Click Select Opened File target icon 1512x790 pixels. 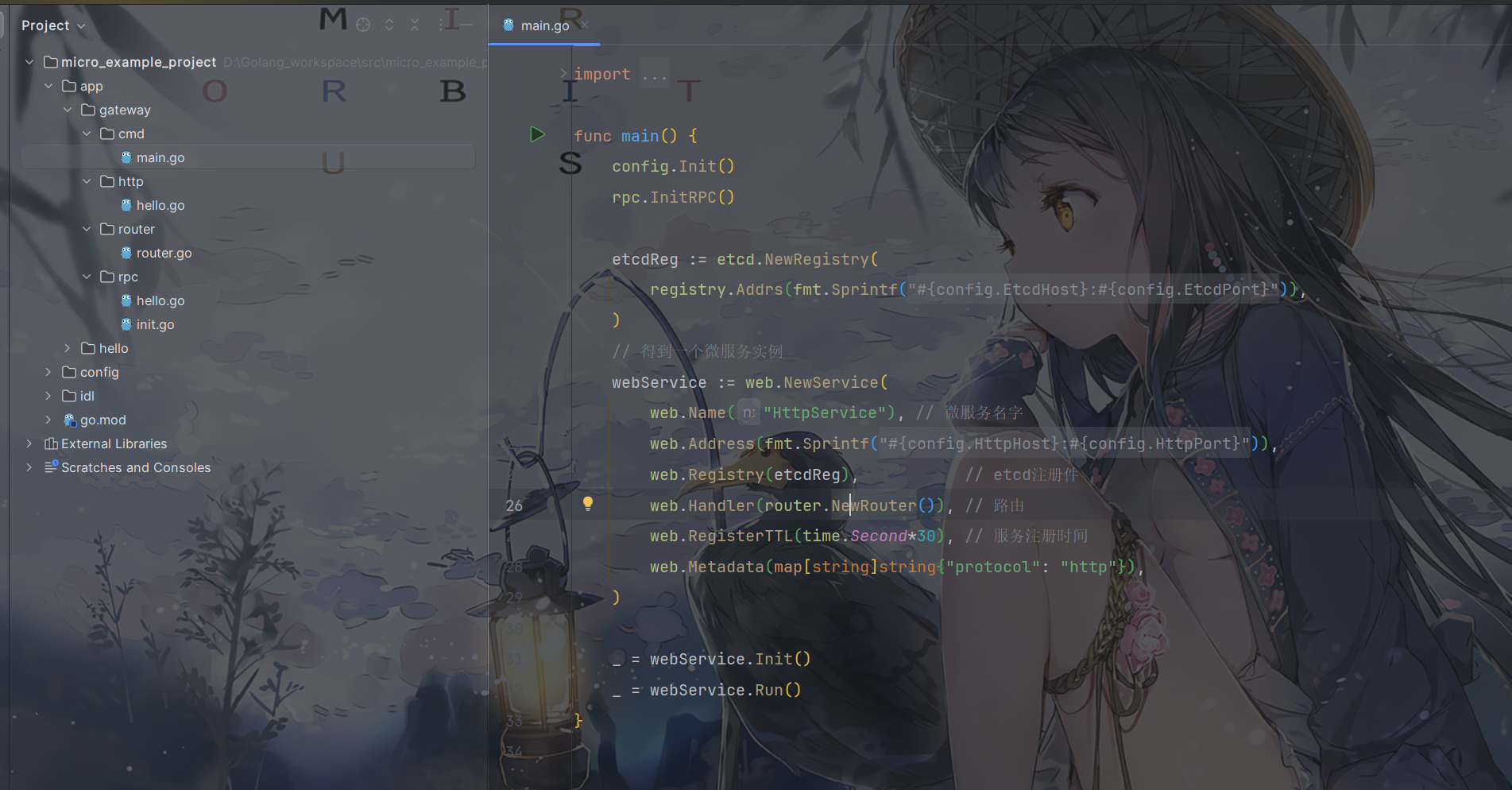[363, 25]
